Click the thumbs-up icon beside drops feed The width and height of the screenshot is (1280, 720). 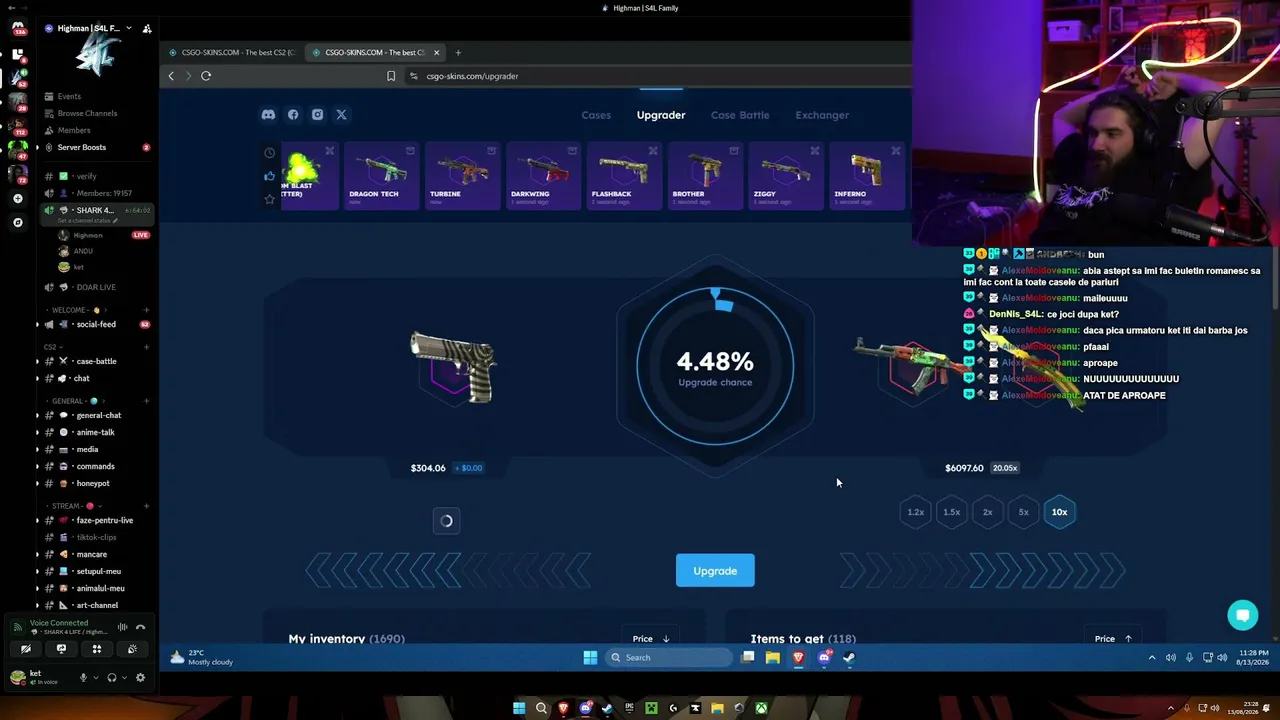point(269,176)
